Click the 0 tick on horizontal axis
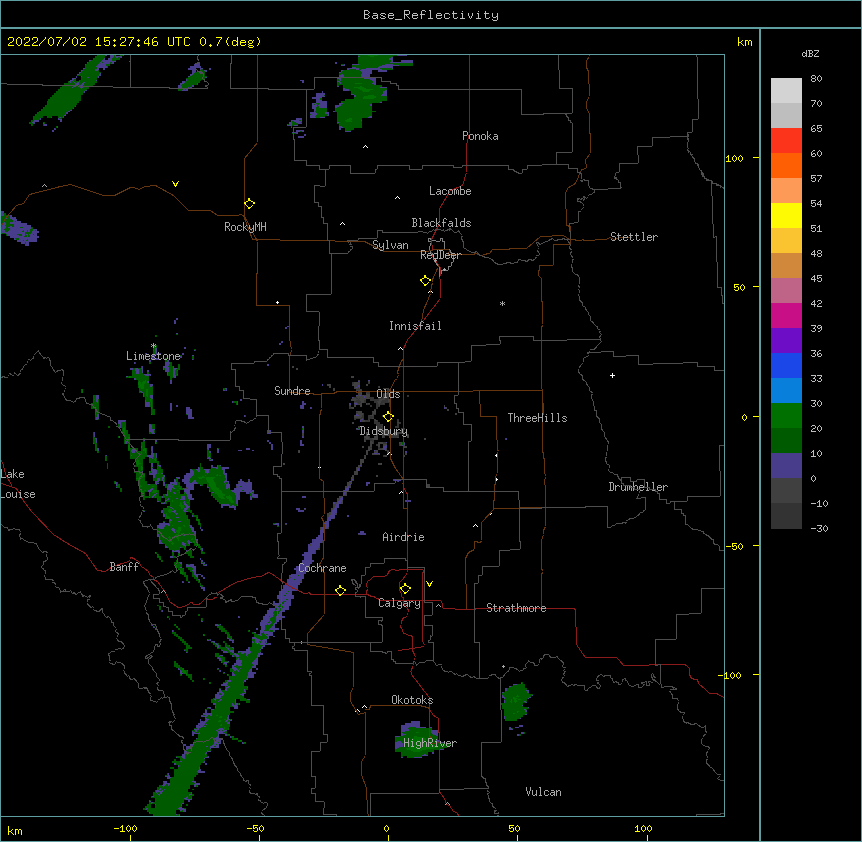The image size is (862, 842). click(386, 829)
